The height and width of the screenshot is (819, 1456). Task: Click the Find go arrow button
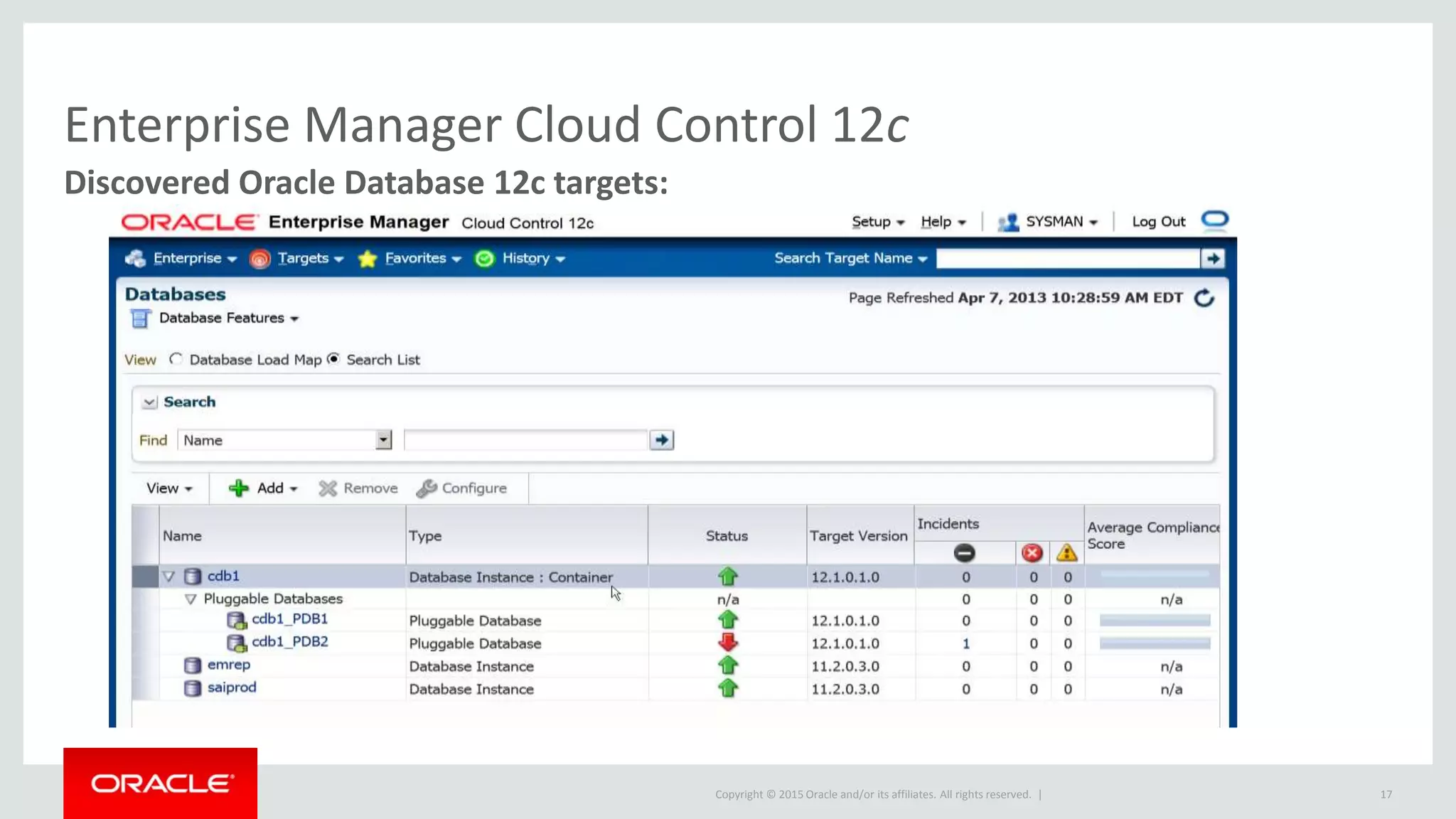[x=661, y=440]
